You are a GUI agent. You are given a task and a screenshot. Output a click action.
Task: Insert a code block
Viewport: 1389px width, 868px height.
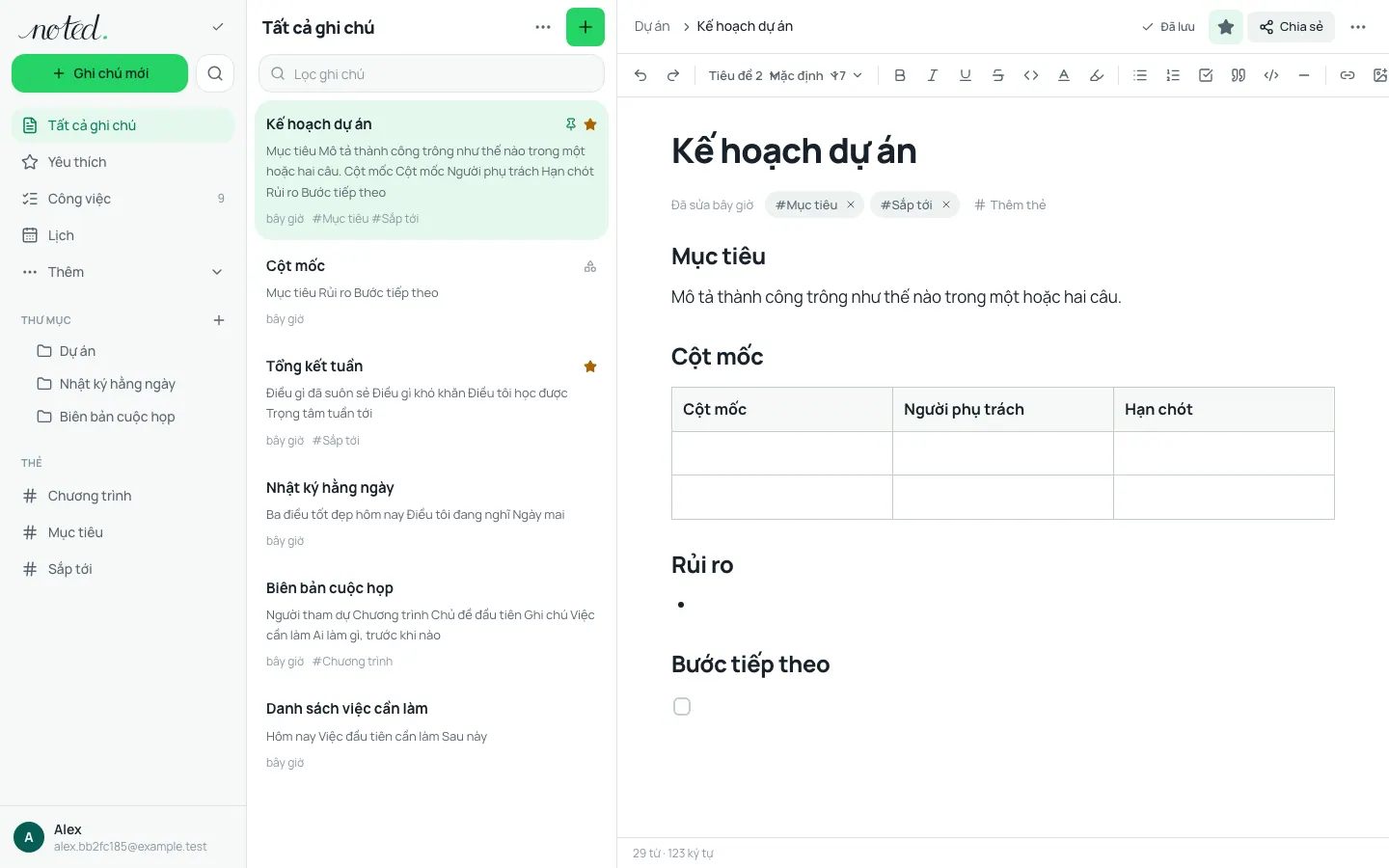pyautogui.click(x=1271, y=75)
